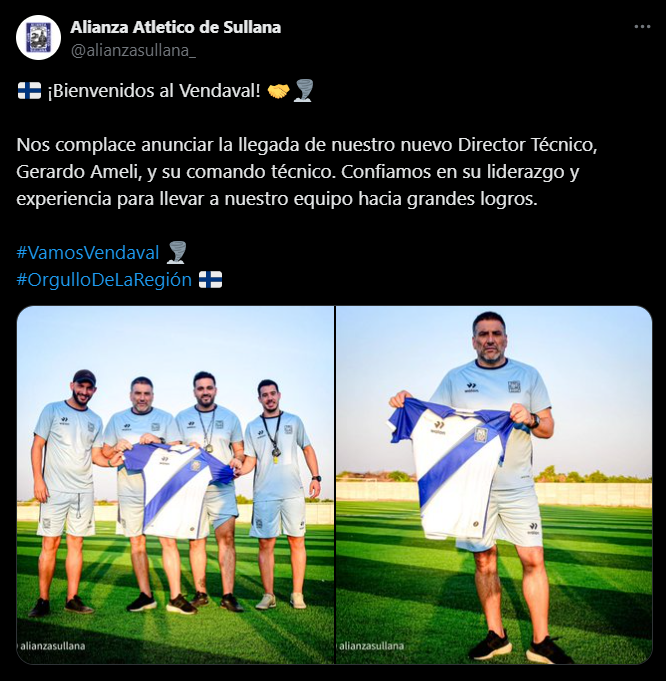Viewport: 666px width, 681px height.
Task: Click the man wearing a cap in the left photo
Action: (67, 492)
